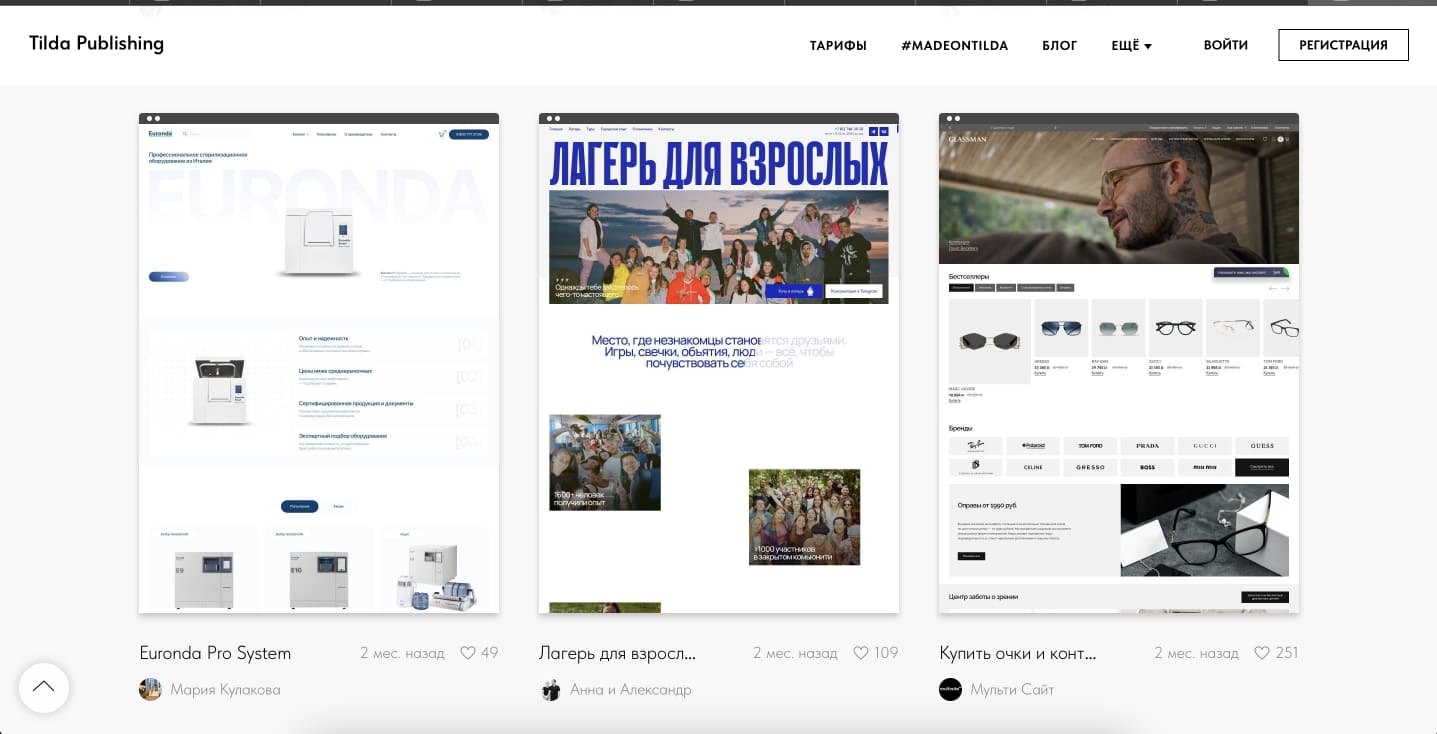Screen dimensions: 1437x734
Task: Click the scroll-to-top arrow button
Action: point(44,688)
